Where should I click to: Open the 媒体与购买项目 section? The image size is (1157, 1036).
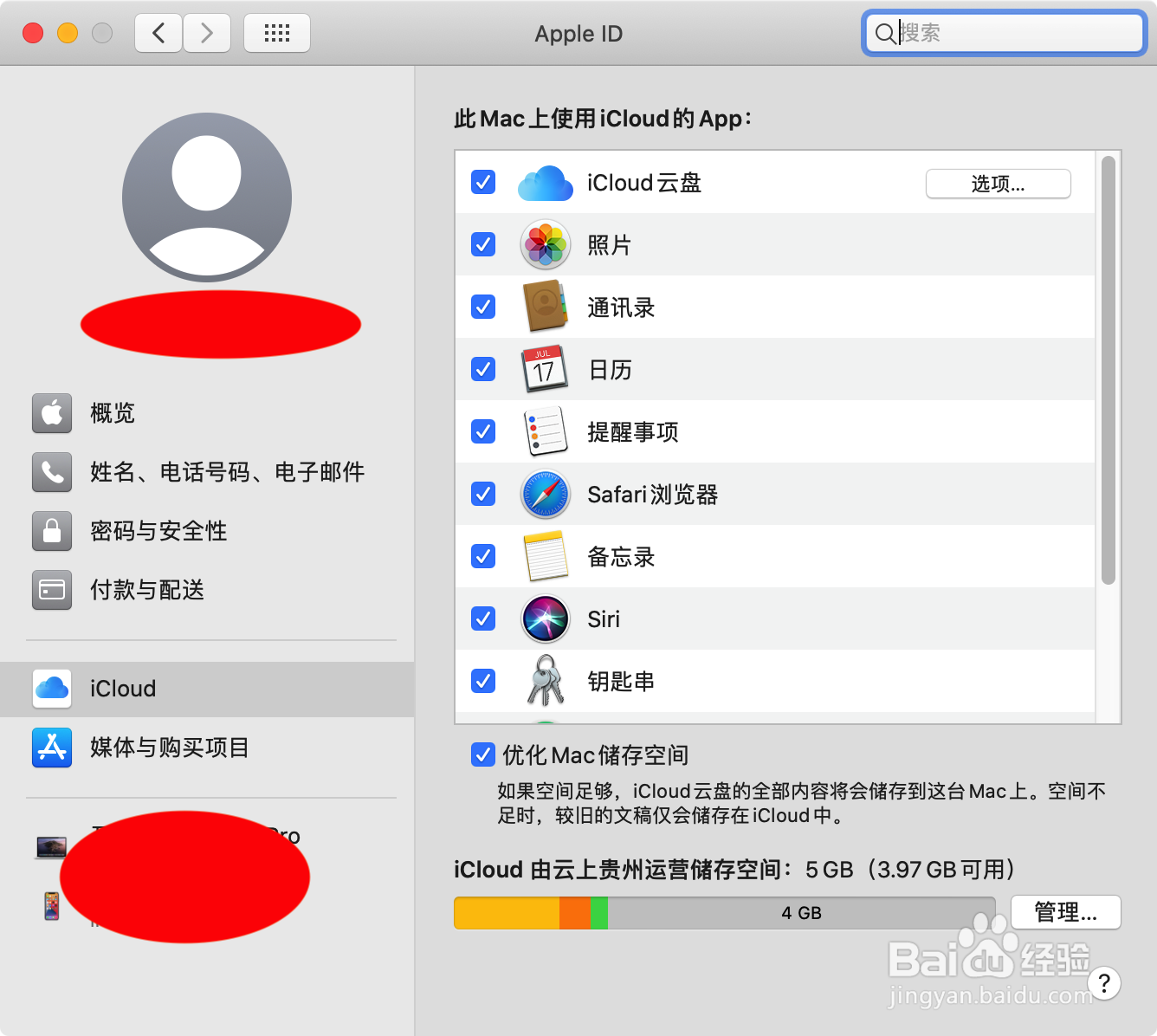pyautogui.click(x=207, y=748)
